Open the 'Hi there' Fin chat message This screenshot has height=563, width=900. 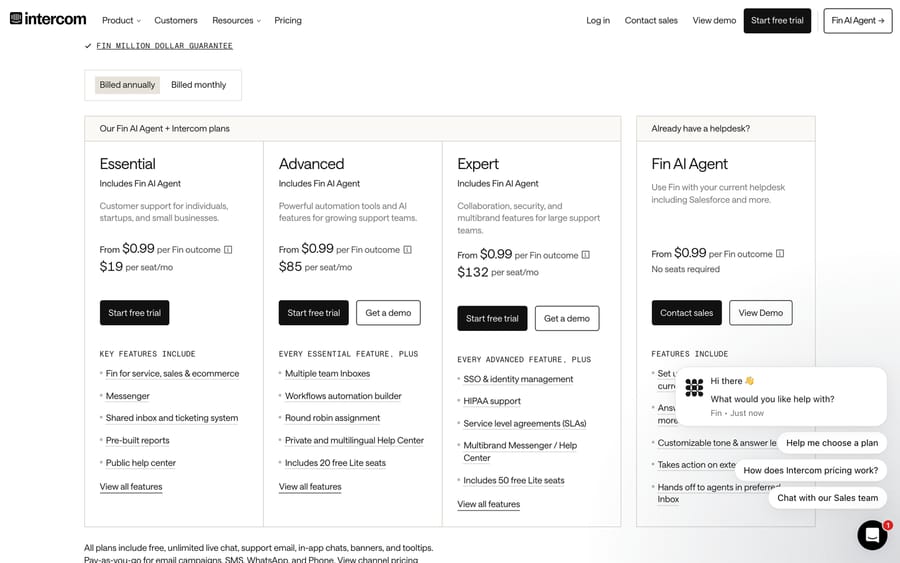[781, 396]
